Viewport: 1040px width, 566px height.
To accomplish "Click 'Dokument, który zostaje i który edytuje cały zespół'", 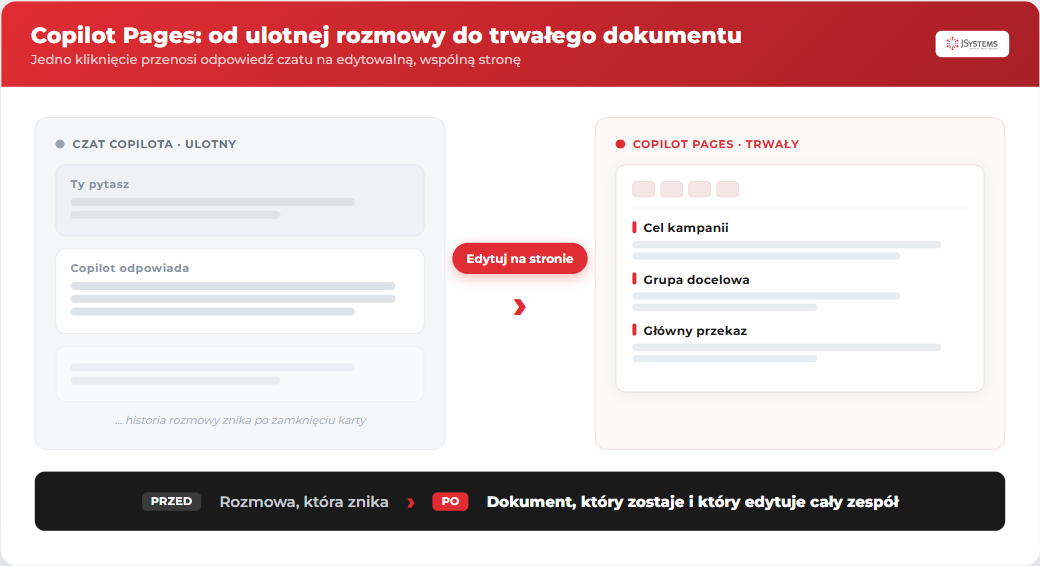I will [x=692, y=502].
